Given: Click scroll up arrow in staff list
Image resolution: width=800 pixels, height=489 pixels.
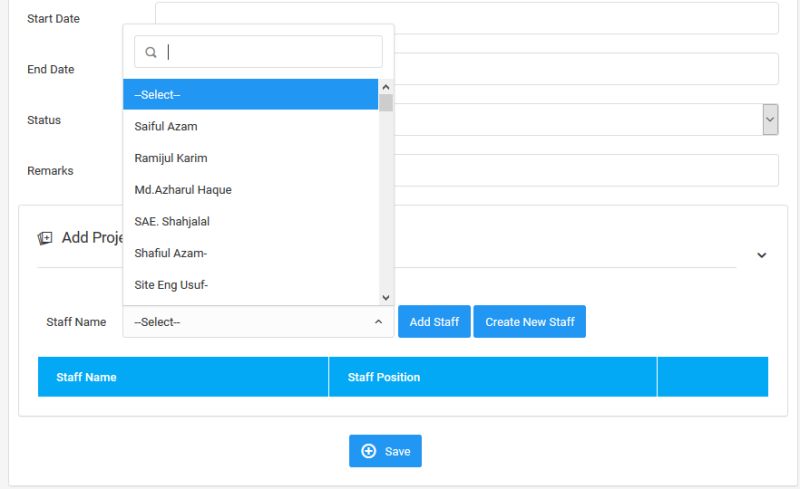Looking at the screenshot, I should (386, 87).
